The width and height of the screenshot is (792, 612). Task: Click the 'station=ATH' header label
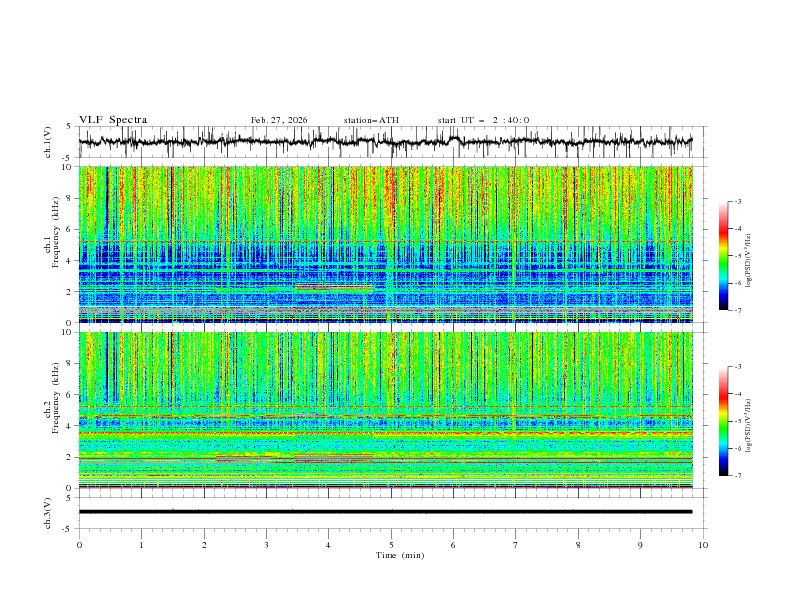(x=371, y=120)
